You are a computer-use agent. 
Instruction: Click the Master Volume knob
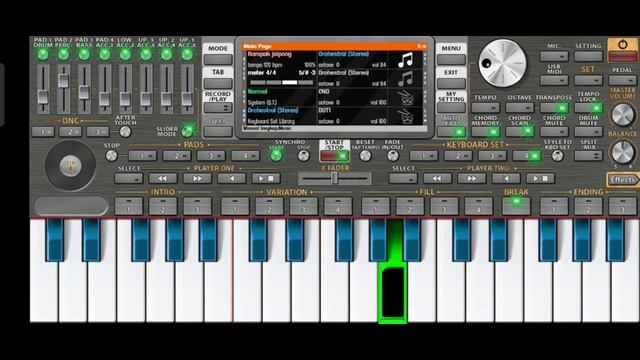click(x=623, y=114)
